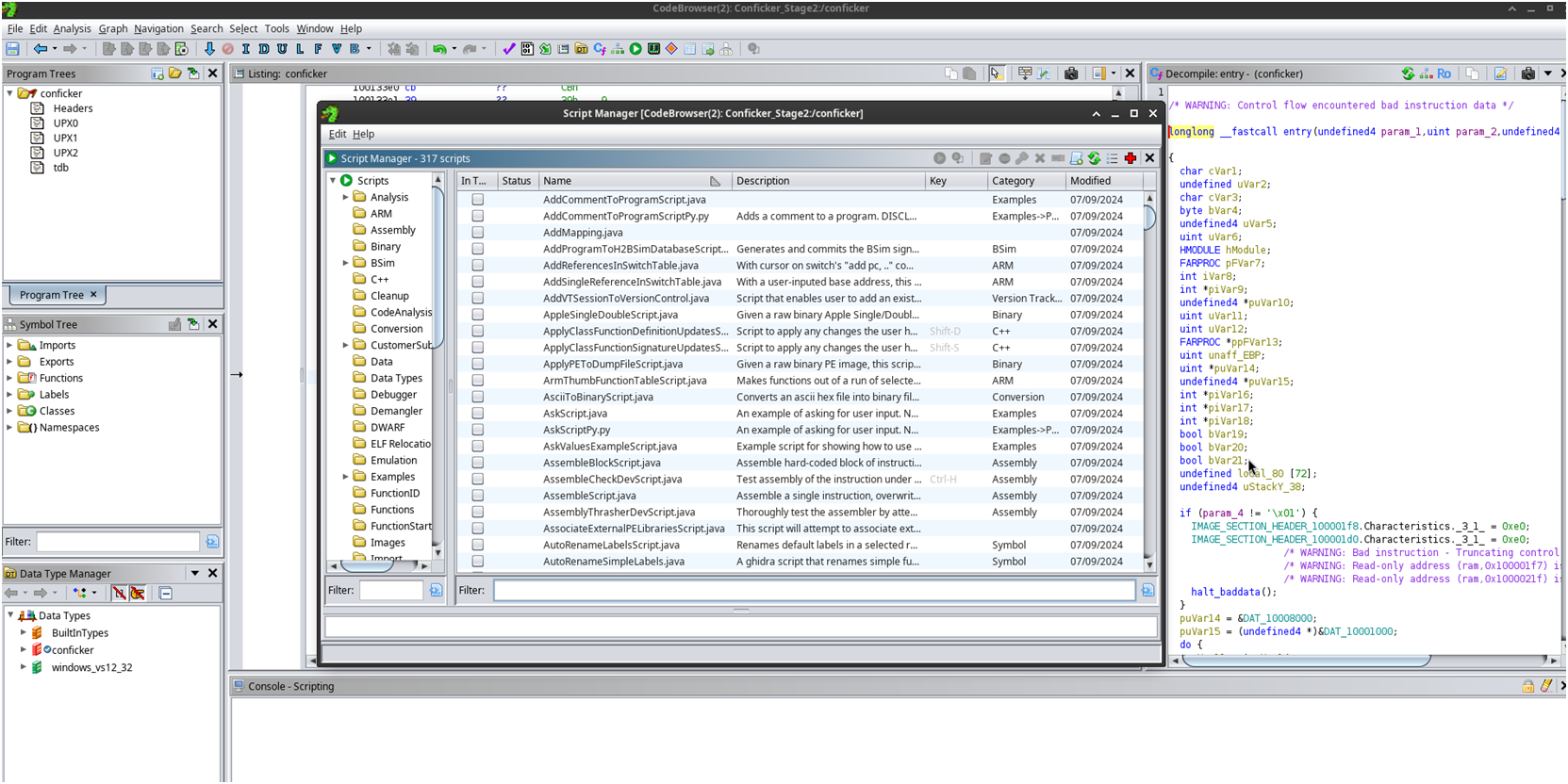Click the Listing snapshot camera icon
Screen dimensions: 1568x784
[1071, 73]
